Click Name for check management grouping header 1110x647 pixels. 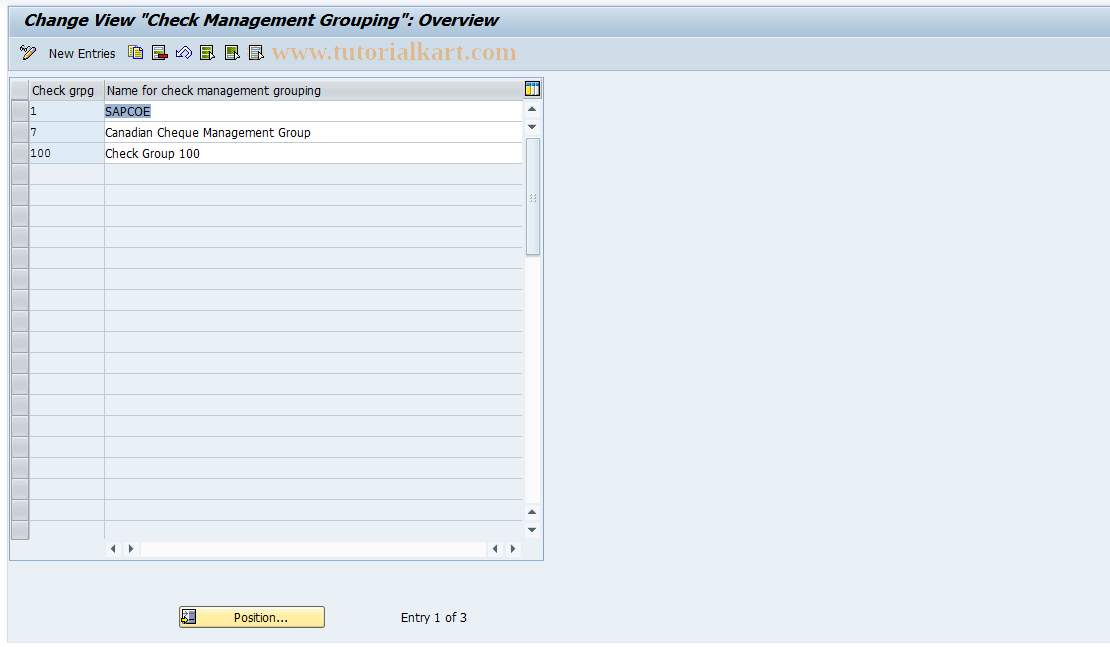click(313, 90)
